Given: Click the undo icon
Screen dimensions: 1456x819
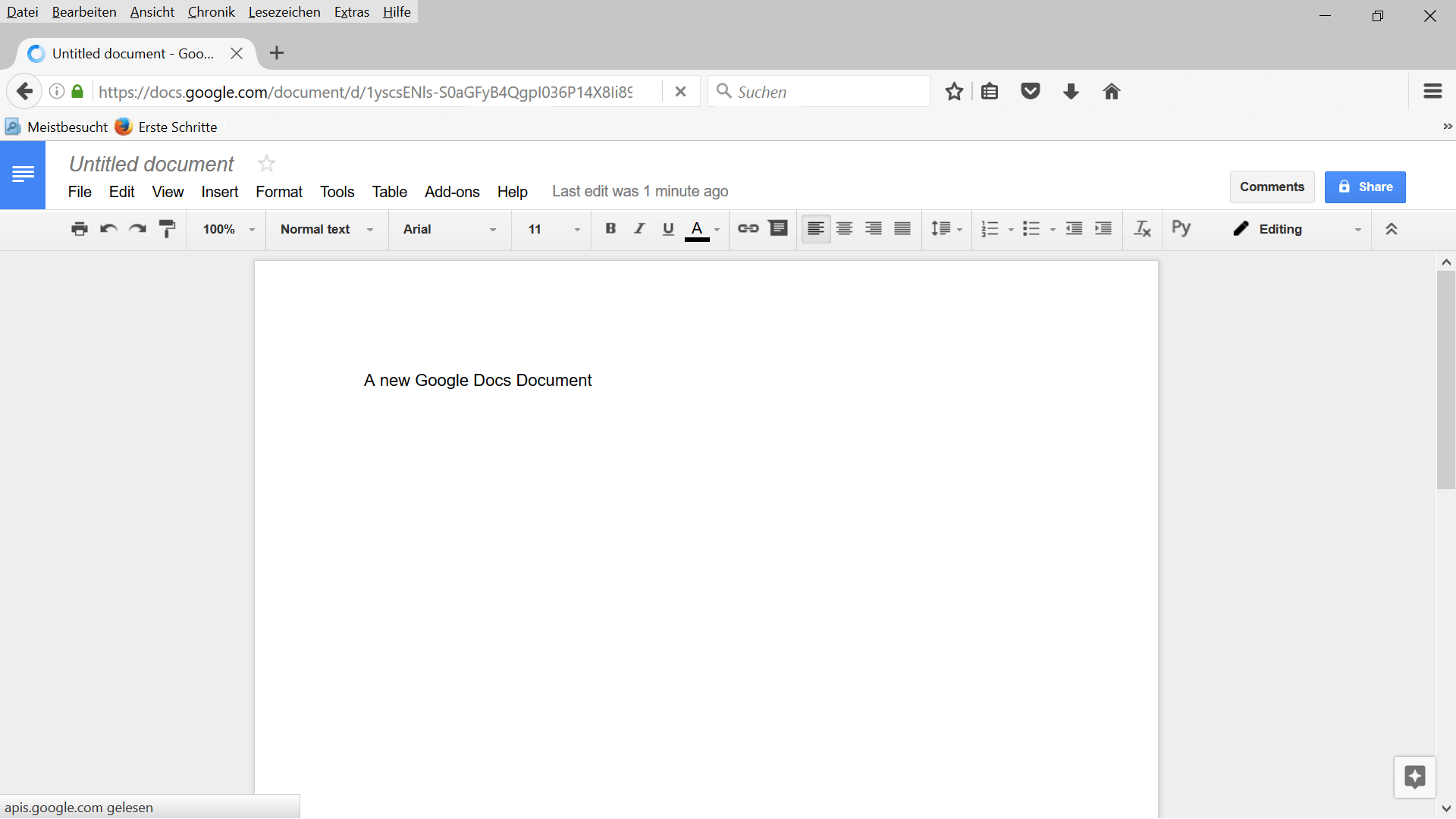Looking at the screenshot, I should click(x=108, y=228).
